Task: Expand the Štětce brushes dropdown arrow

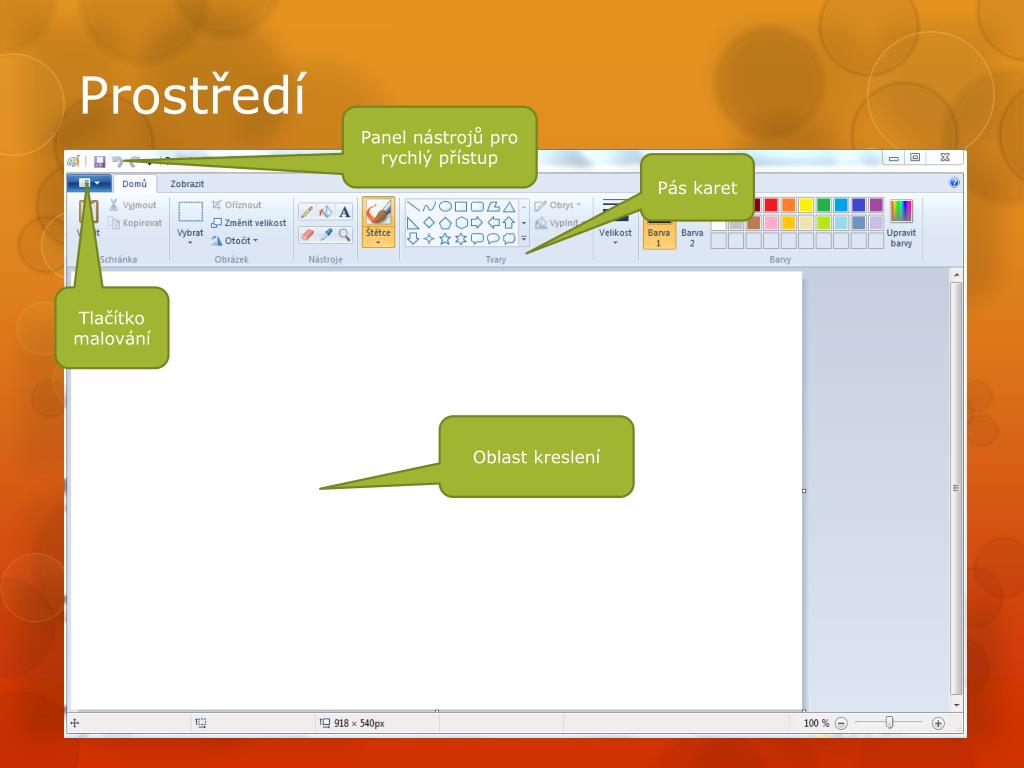Action: [x=379, y=243]
